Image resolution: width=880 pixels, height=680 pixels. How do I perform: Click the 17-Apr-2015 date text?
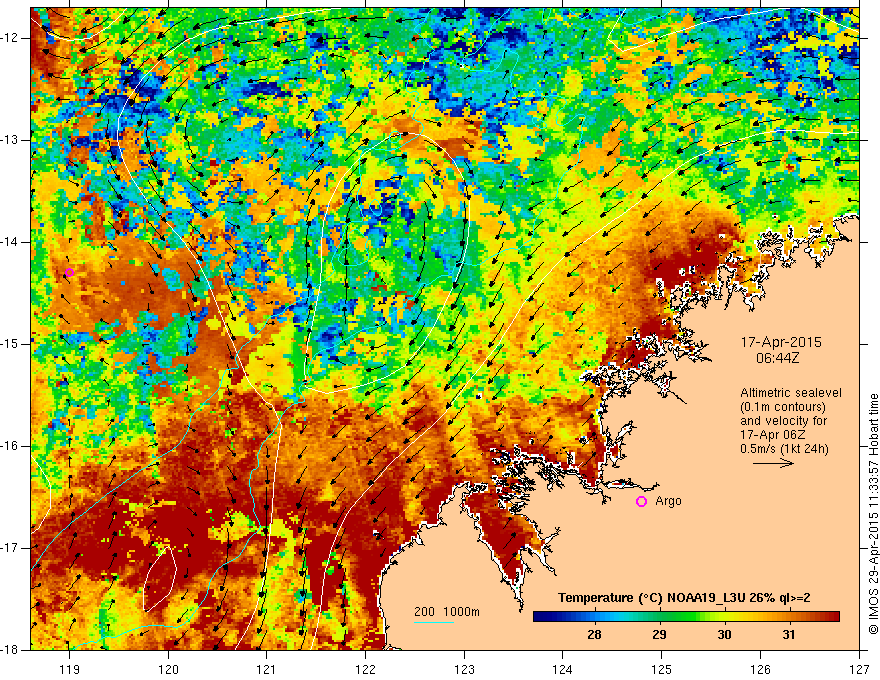point(781,342)
